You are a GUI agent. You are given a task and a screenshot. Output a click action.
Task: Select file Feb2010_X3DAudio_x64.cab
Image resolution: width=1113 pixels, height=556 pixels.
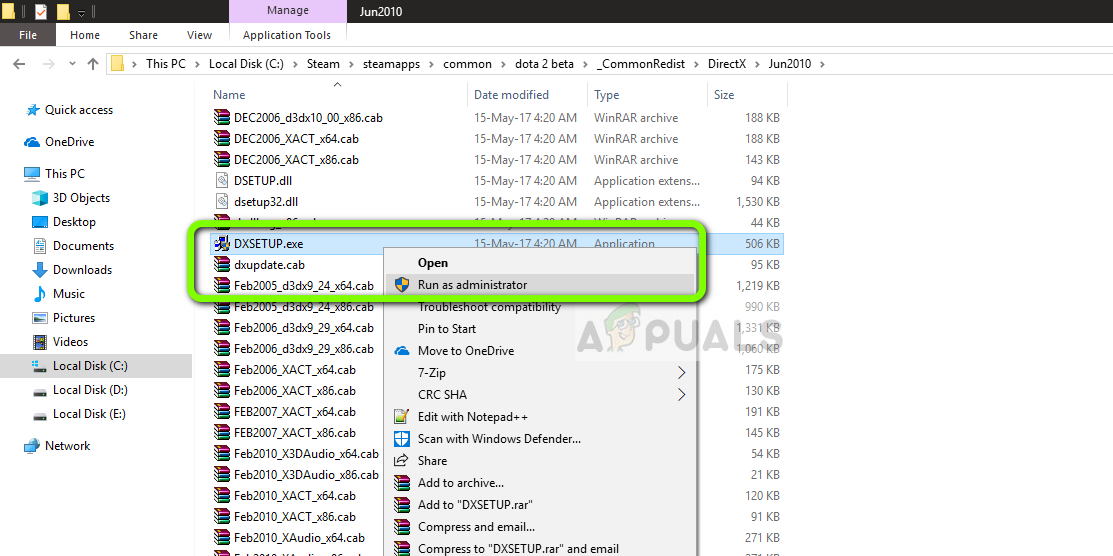tap(306, 454)
